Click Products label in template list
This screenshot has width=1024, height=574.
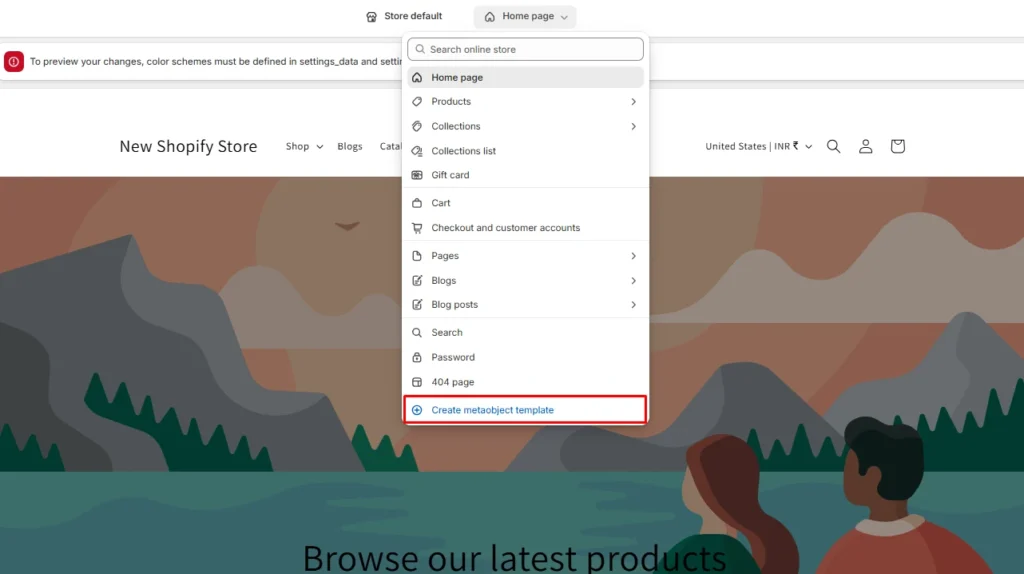[451, 102]
